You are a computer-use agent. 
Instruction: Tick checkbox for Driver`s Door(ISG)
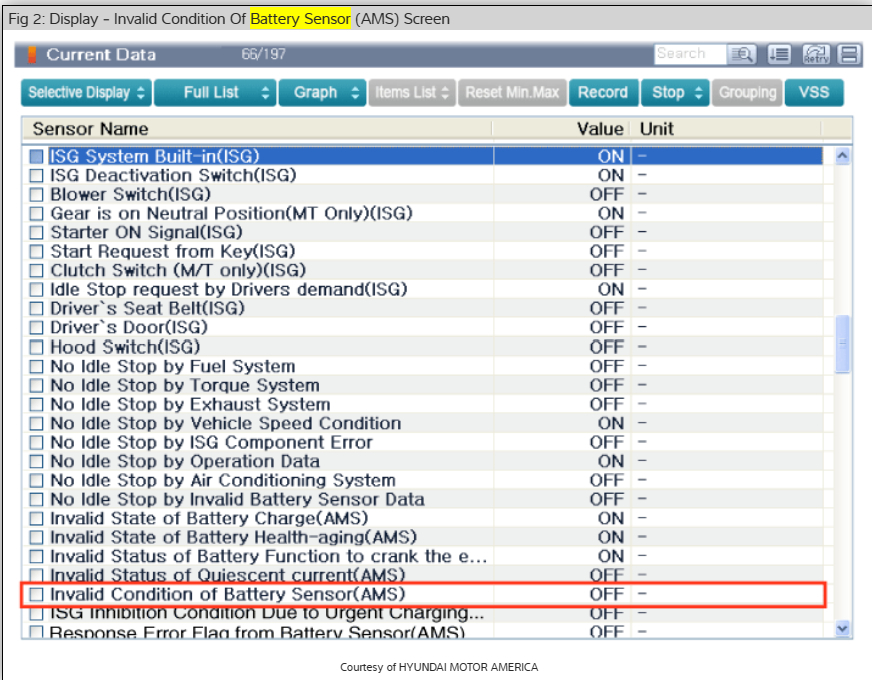(36, 327)
